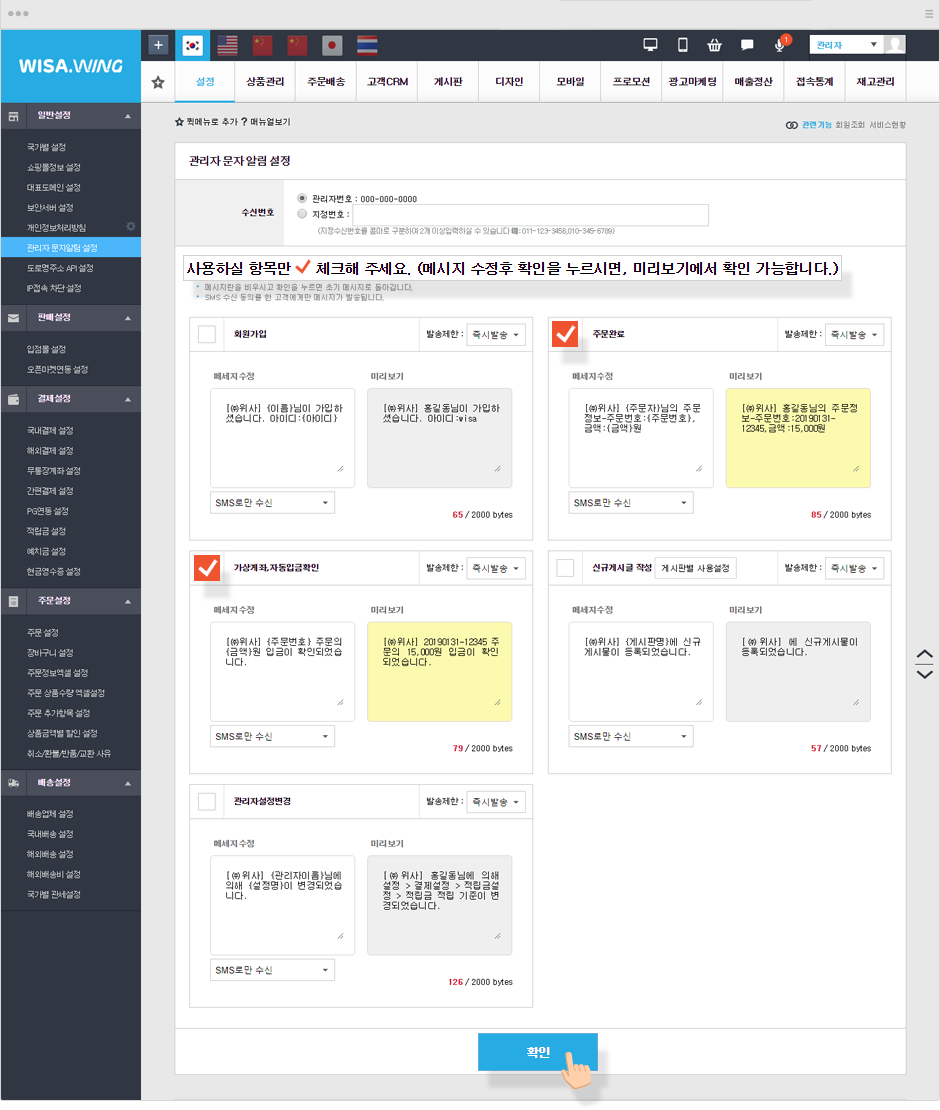Screen dimensions: 940x1110
Task: Check the 관리자설정변경 checkbox
Action: (207, 801)
